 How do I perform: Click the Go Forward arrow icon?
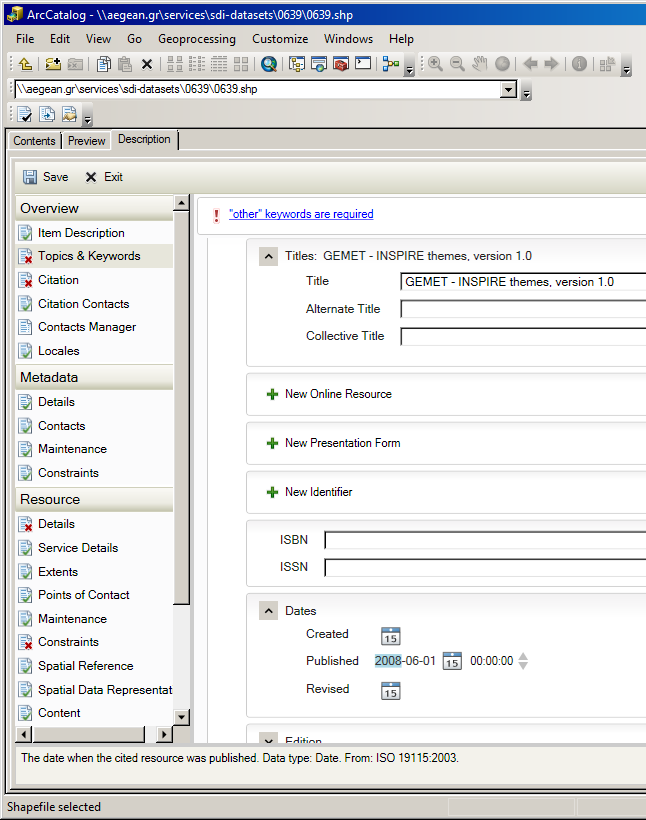point(551,64)
